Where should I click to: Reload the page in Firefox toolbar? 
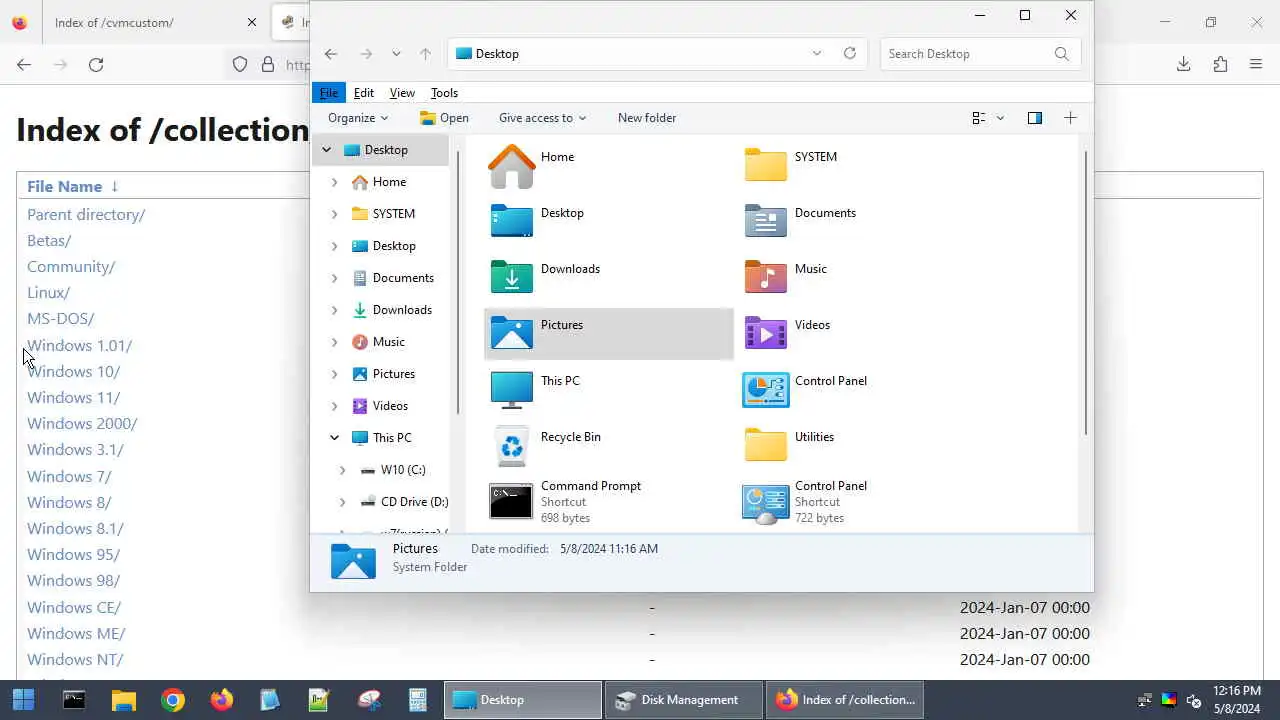click(x=96, y=64)
